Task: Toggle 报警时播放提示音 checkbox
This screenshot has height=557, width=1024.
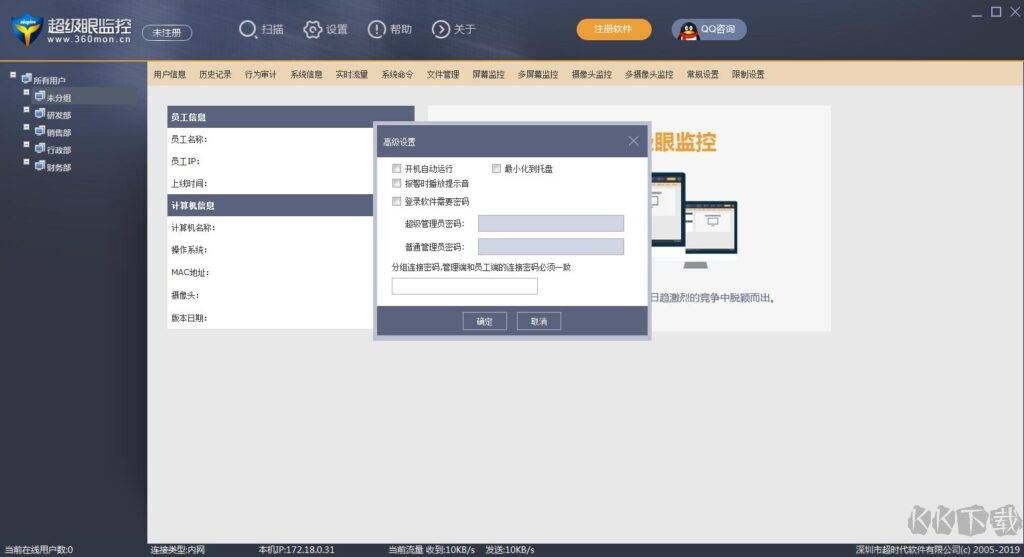Action: pos(396,183)
